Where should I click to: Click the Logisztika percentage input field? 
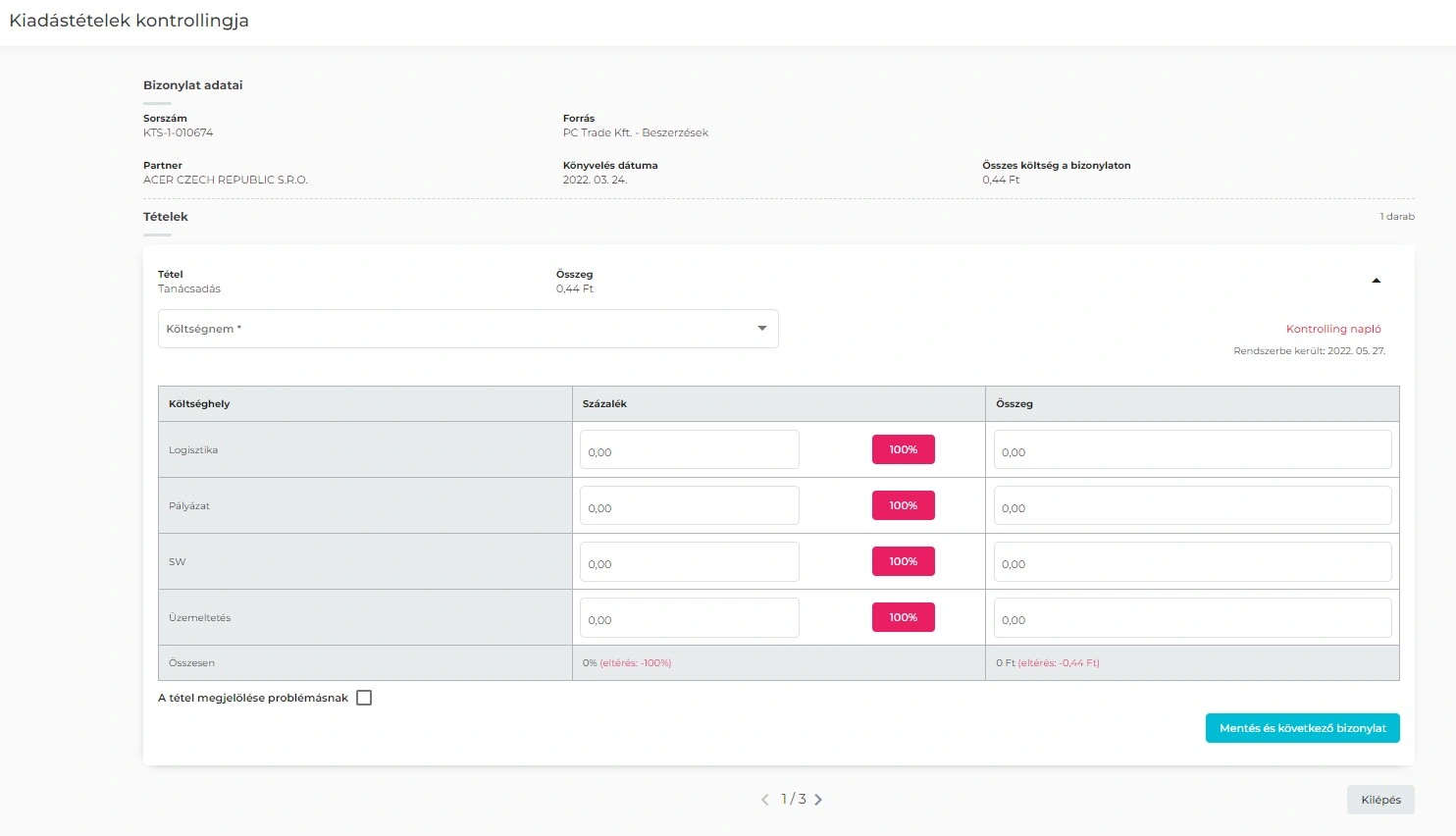coord(689,450)
